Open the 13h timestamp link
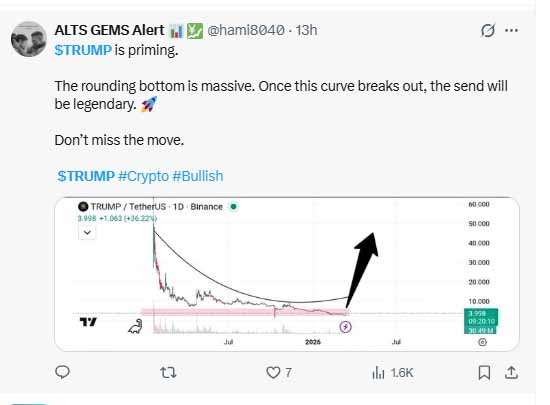550x405 pixels. pyautogui.click(x=306, y=31)
